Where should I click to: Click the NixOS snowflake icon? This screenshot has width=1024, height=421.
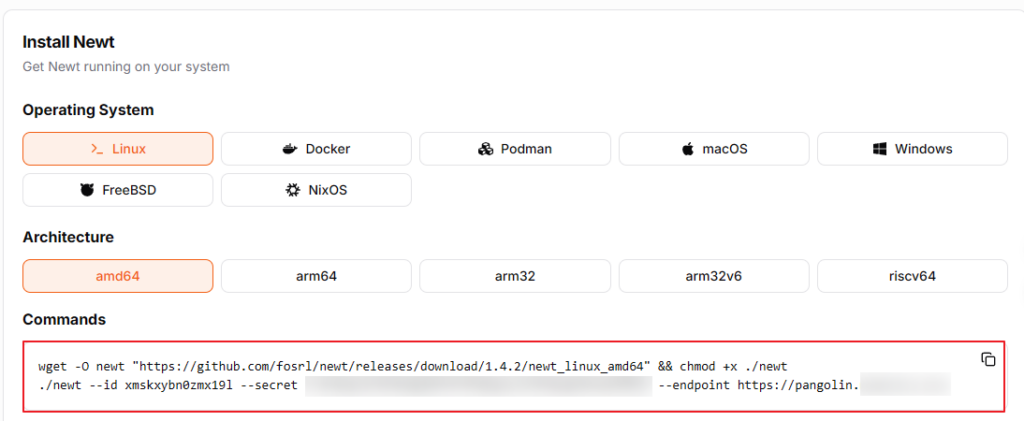[293, 190]
